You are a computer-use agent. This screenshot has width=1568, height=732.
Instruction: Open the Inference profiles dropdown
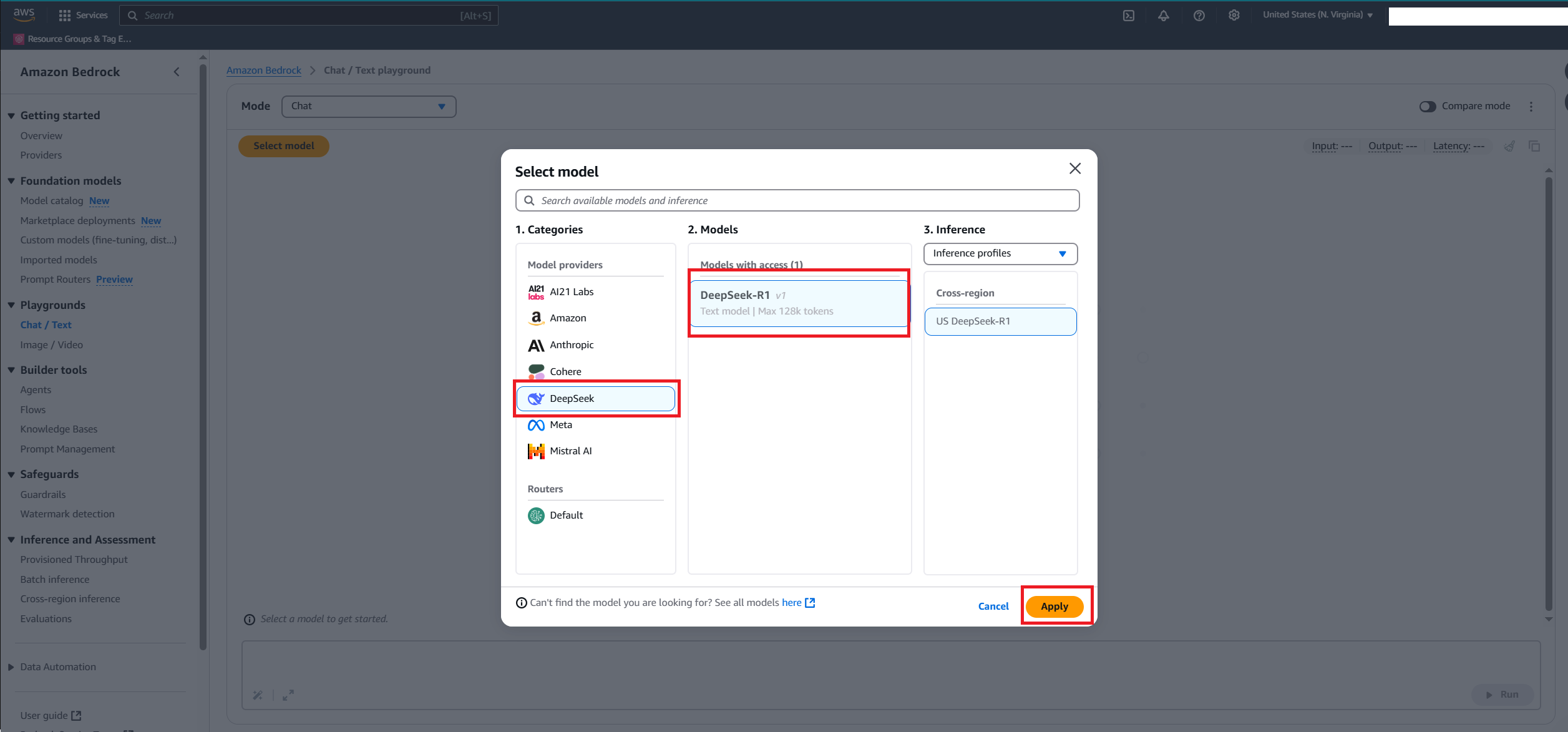[1000, 253]
